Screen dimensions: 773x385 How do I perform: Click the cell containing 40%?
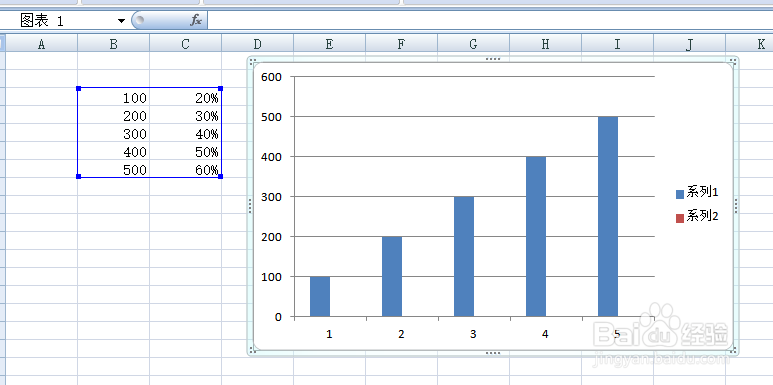[x=185, y=134]
